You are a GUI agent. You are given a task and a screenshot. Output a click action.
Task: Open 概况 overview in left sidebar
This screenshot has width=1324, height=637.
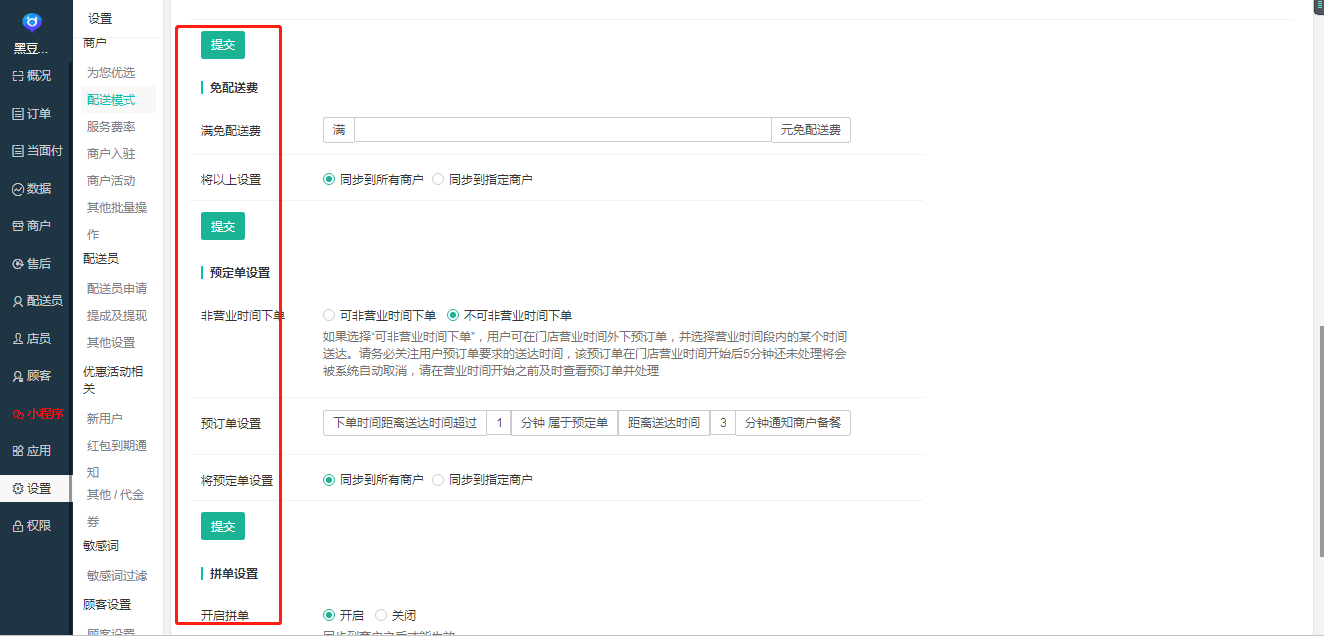click(32, 76)
